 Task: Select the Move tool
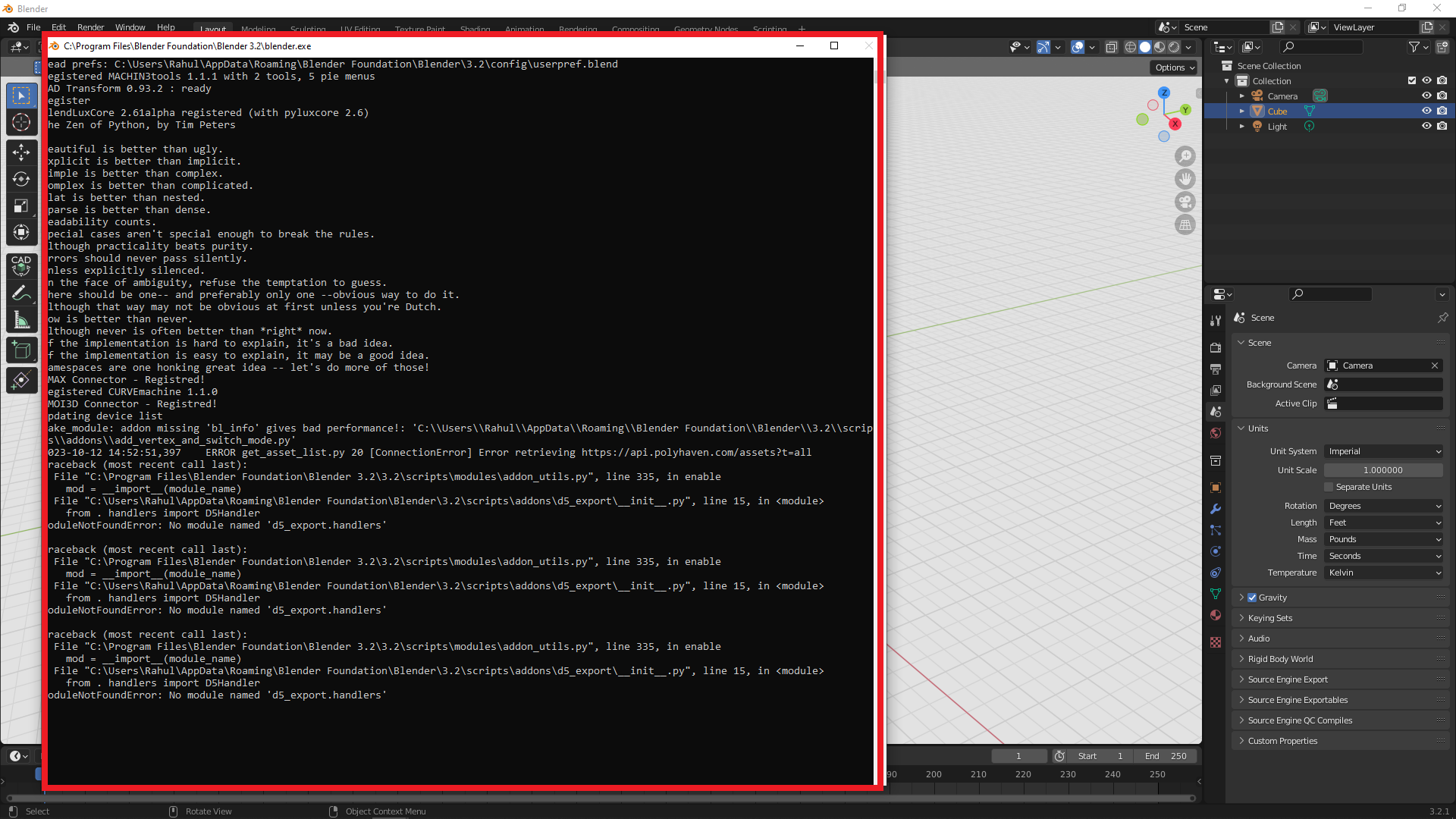pos(21,152)
